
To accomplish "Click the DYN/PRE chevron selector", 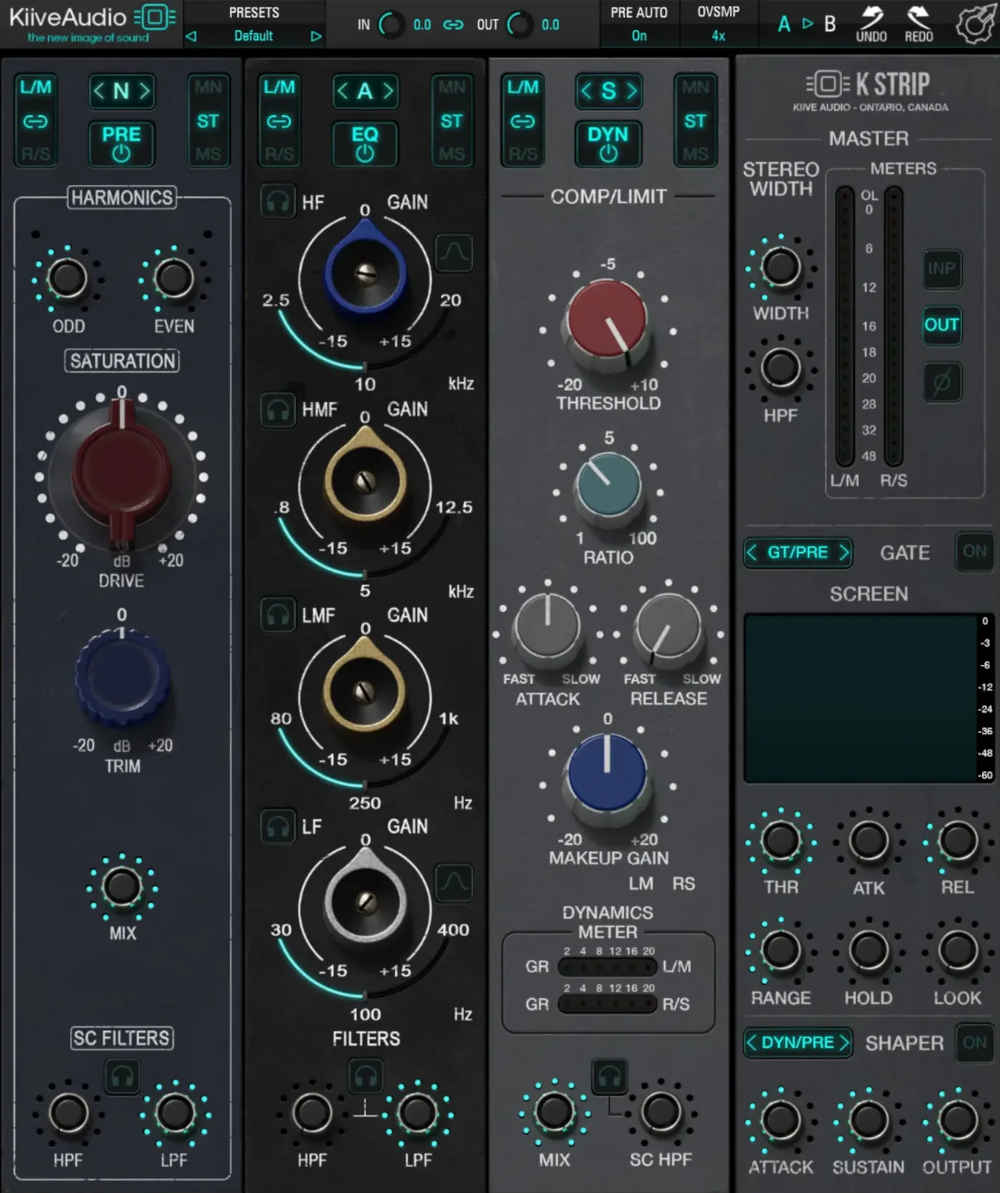I will (x=797, y=1042).
